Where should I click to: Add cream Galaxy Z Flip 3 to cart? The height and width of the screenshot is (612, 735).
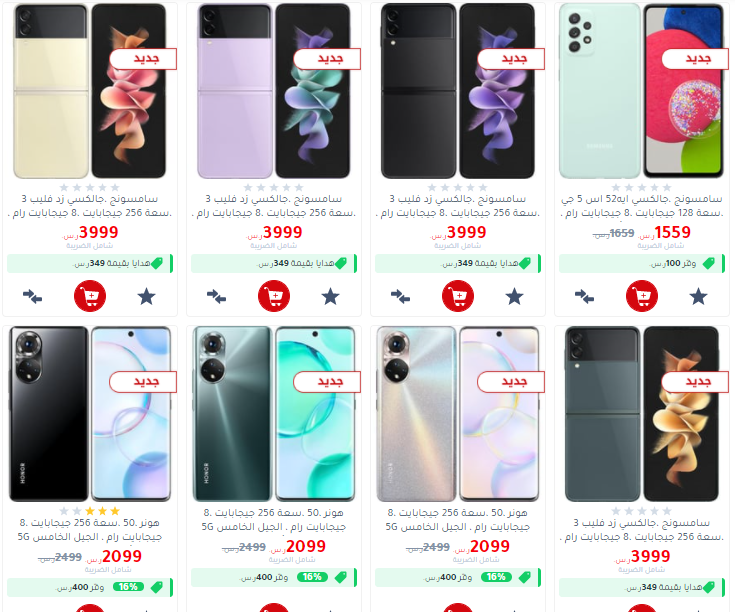coord(90,296)
